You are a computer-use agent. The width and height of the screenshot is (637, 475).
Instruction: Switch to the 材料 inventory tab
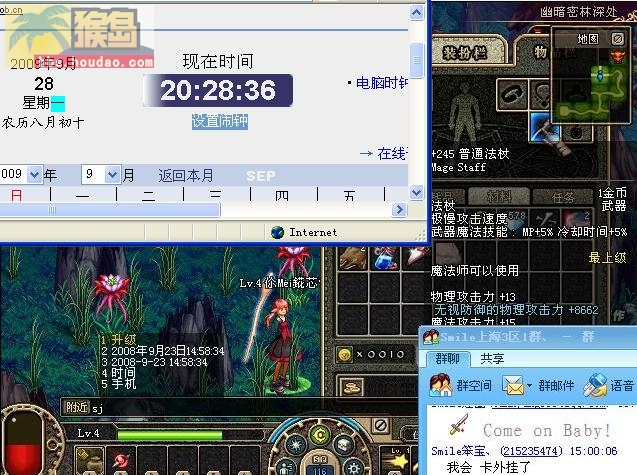coord(499,197)
